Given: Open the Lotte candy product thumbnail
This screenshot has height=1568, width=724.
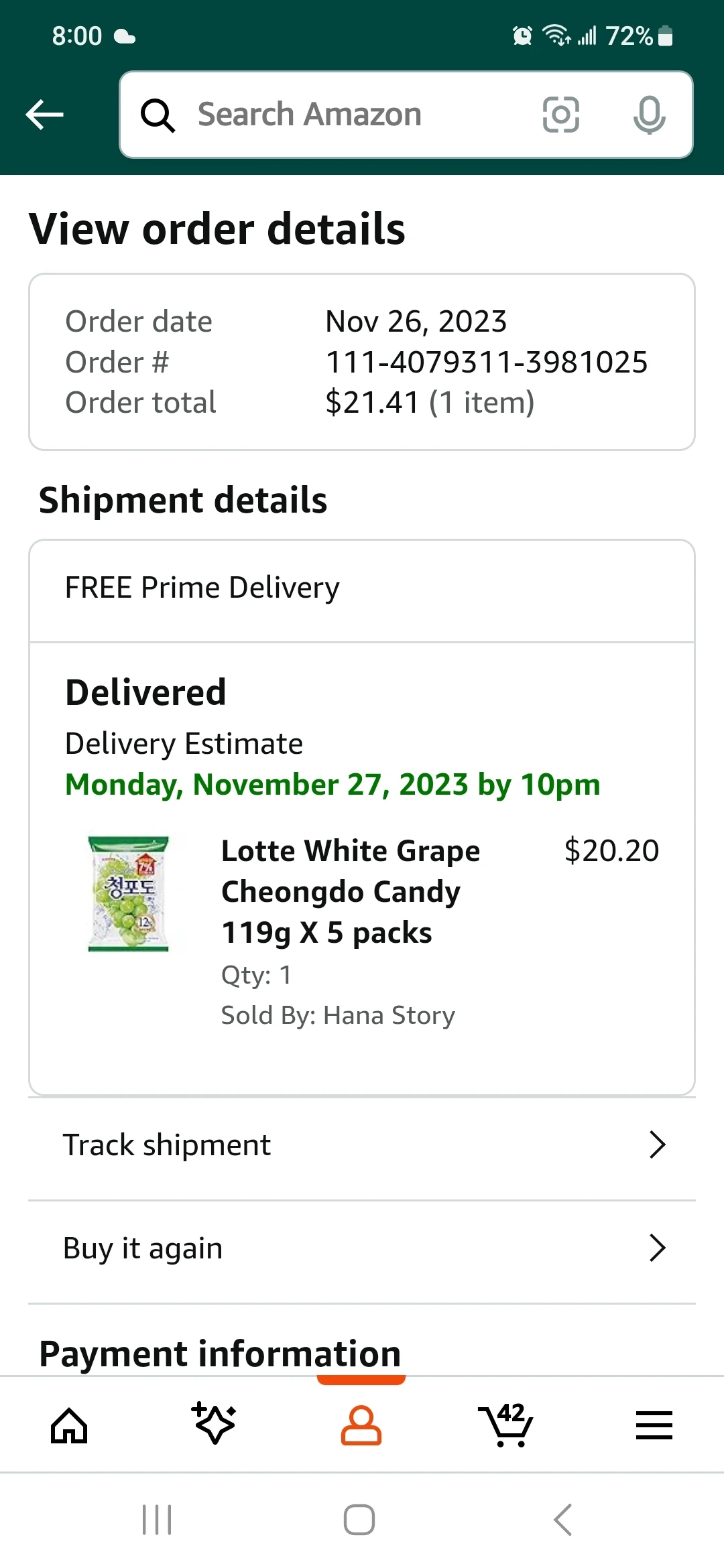Looking at the screenshot, I should click(x=129, y=893).
